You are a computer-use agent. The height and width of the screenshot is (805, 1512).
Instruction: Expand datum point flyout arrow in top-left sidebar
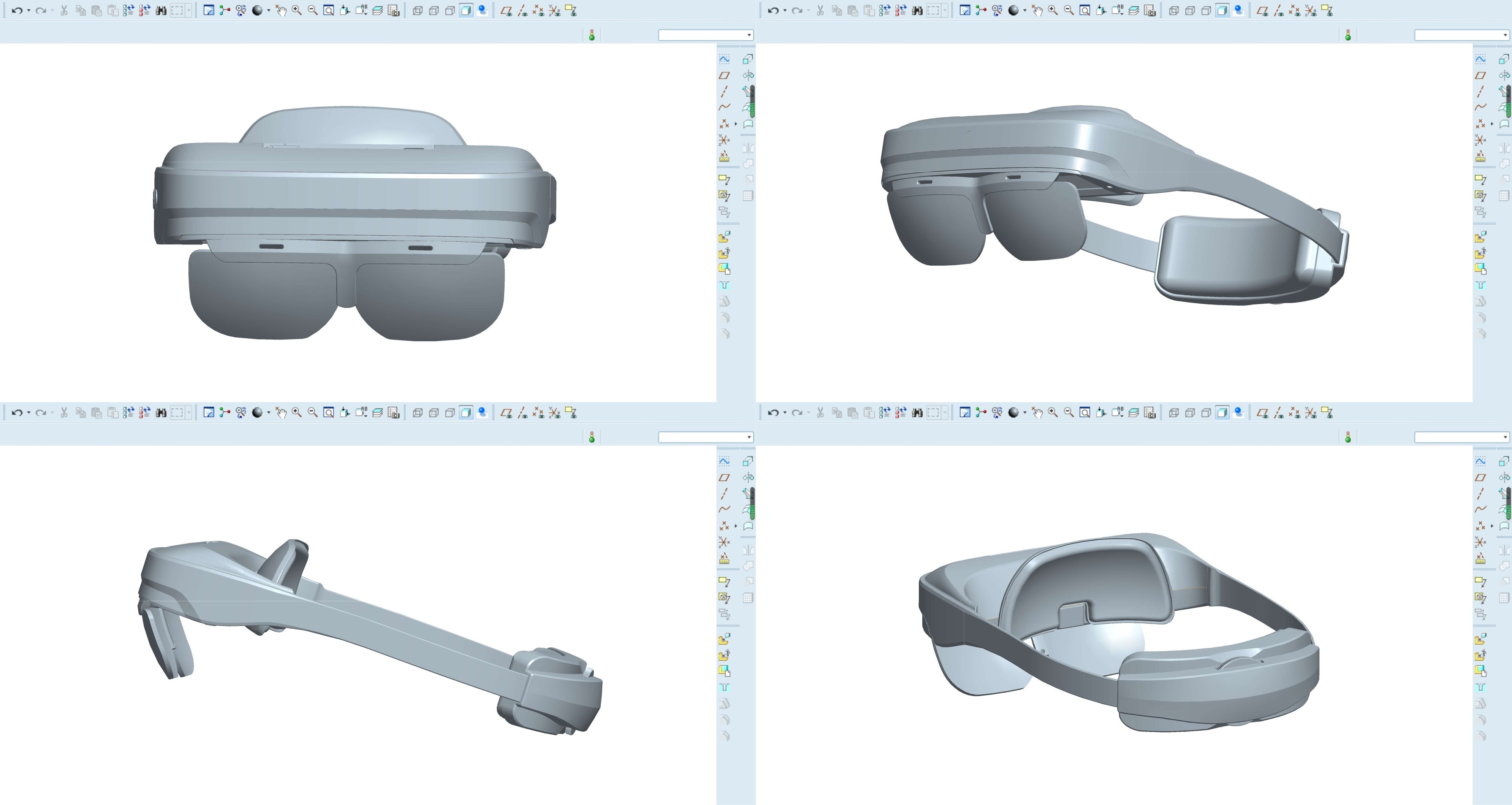point(735,124)
